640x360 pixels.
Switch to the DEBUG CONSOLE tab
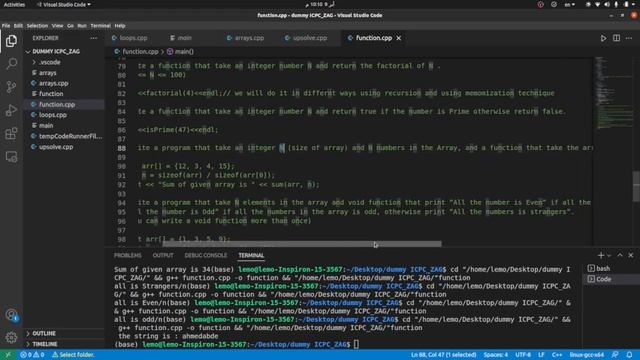tap(206, 255)
